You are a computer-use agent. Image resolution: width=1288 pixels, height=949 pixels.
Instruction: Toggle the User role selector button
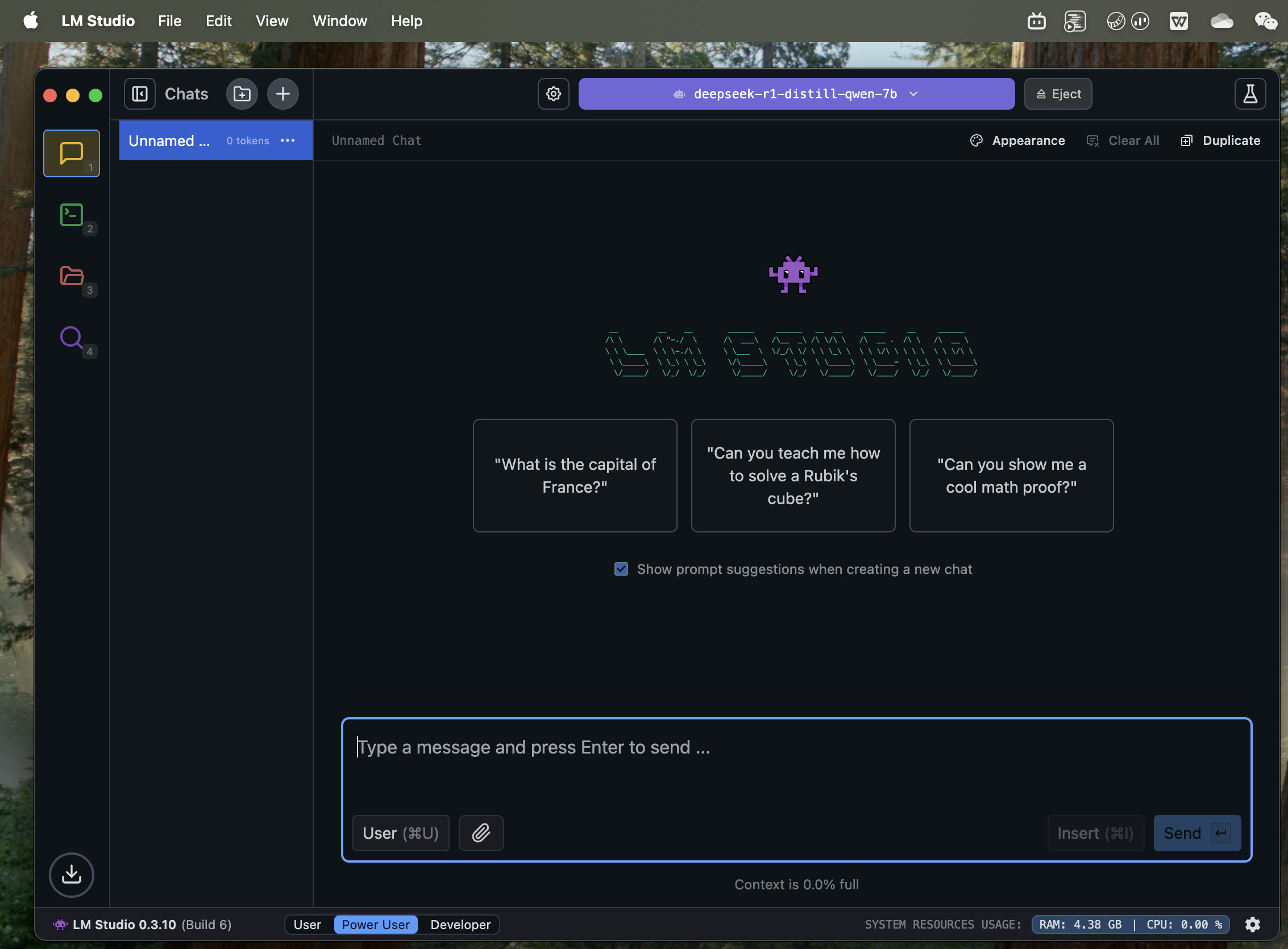click(400, 833)
